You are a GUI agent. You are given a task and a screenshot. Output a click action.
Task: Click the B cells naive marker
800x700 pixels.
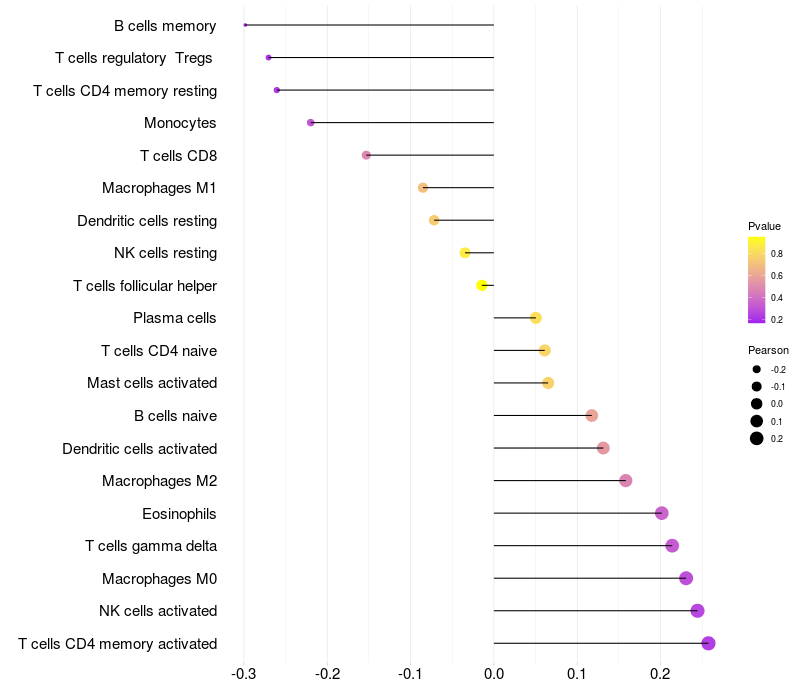592,415
